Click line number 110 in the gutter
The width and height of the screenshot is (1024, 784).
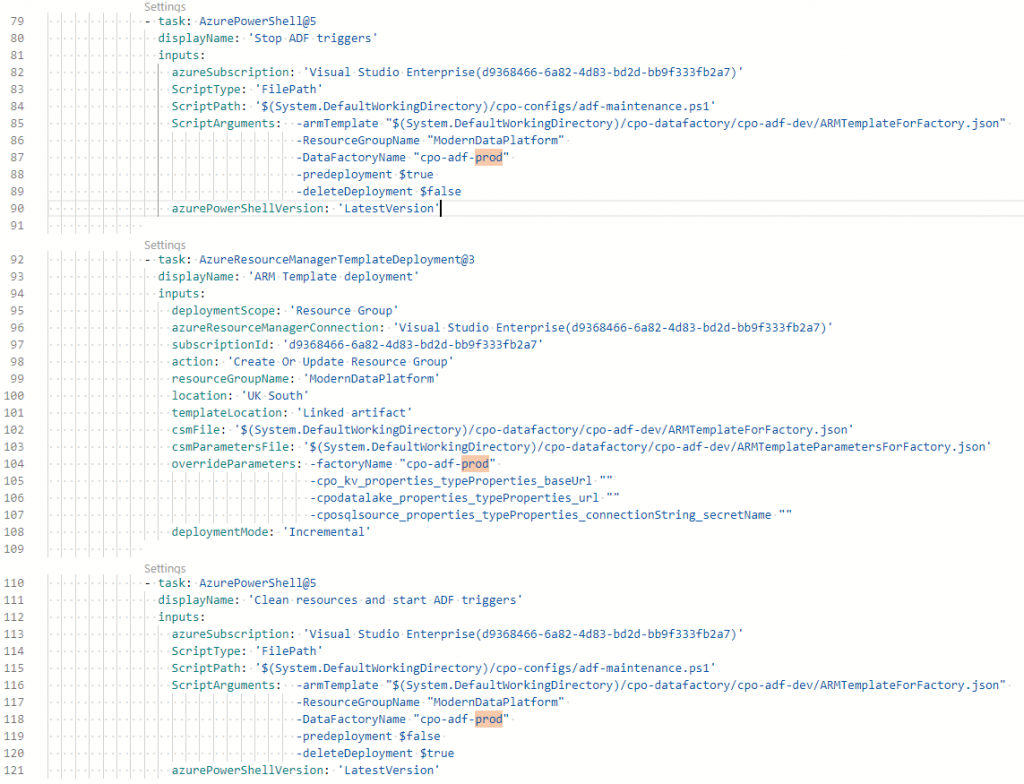click(x=17, y=582)
